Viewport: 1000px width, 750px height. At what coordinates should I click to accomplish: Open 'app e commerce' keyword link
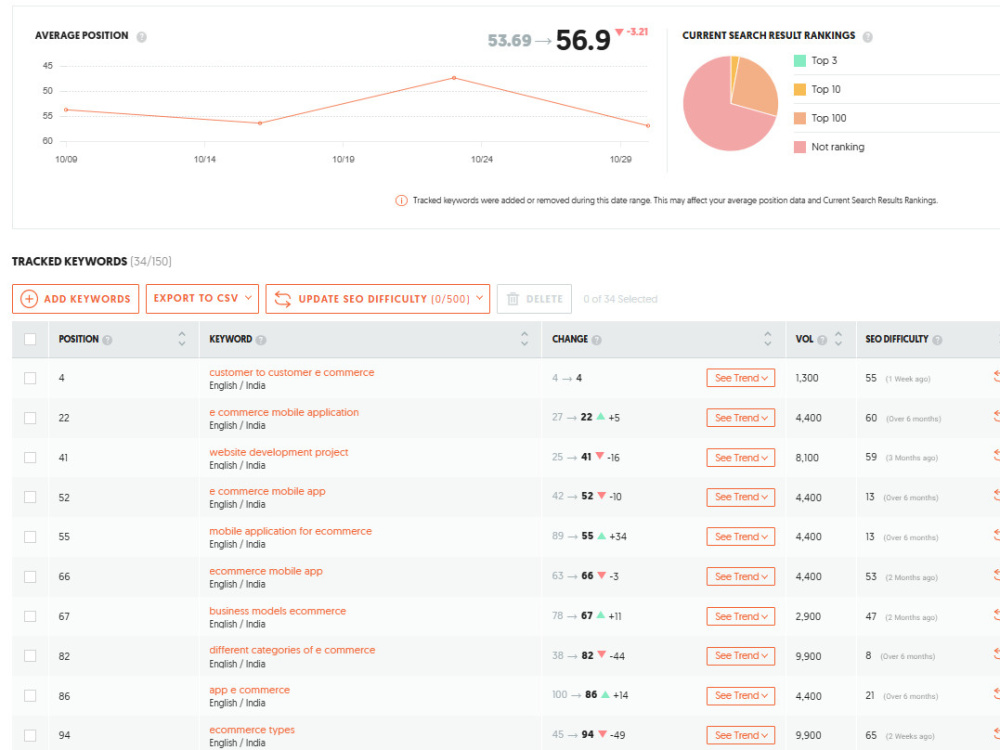(249, 690)
